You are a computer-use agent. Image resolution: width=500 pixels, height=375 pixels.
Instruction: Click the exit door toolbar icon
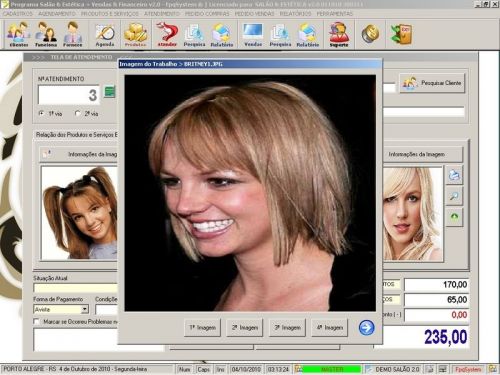tap(401, 34)
